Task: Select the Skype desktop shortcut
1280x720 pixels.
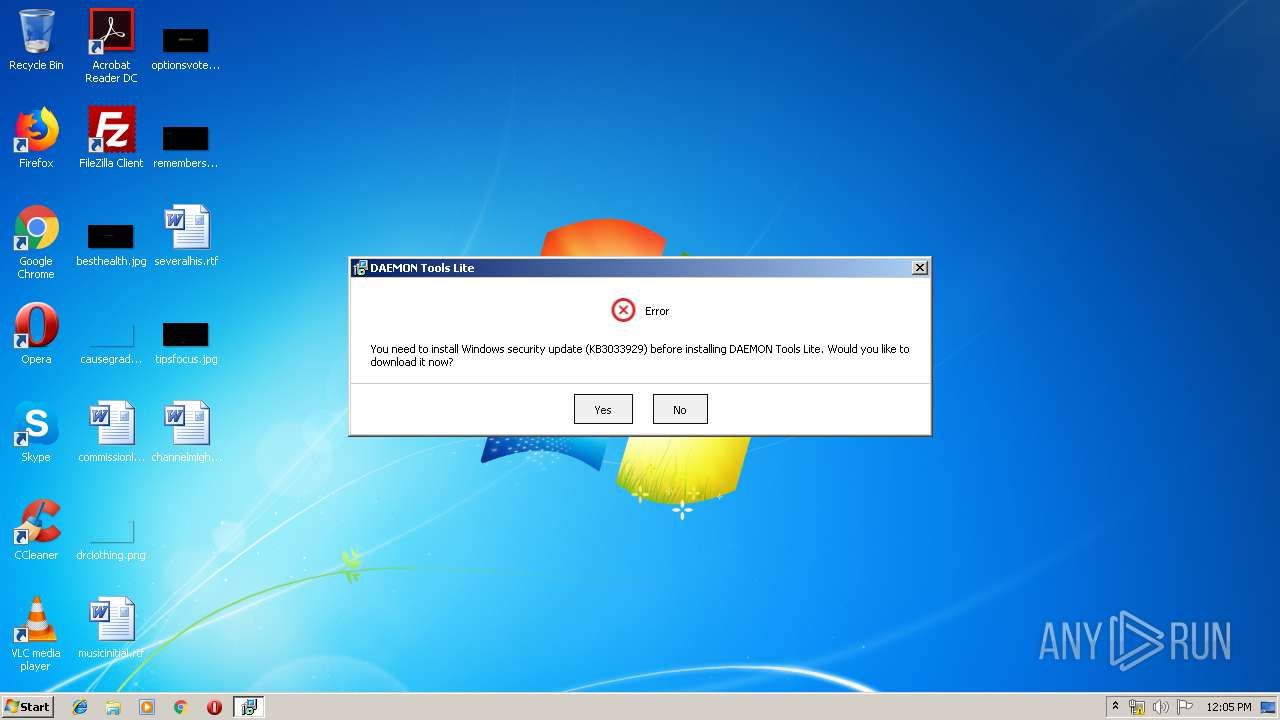Action: [x=36, y=432]
